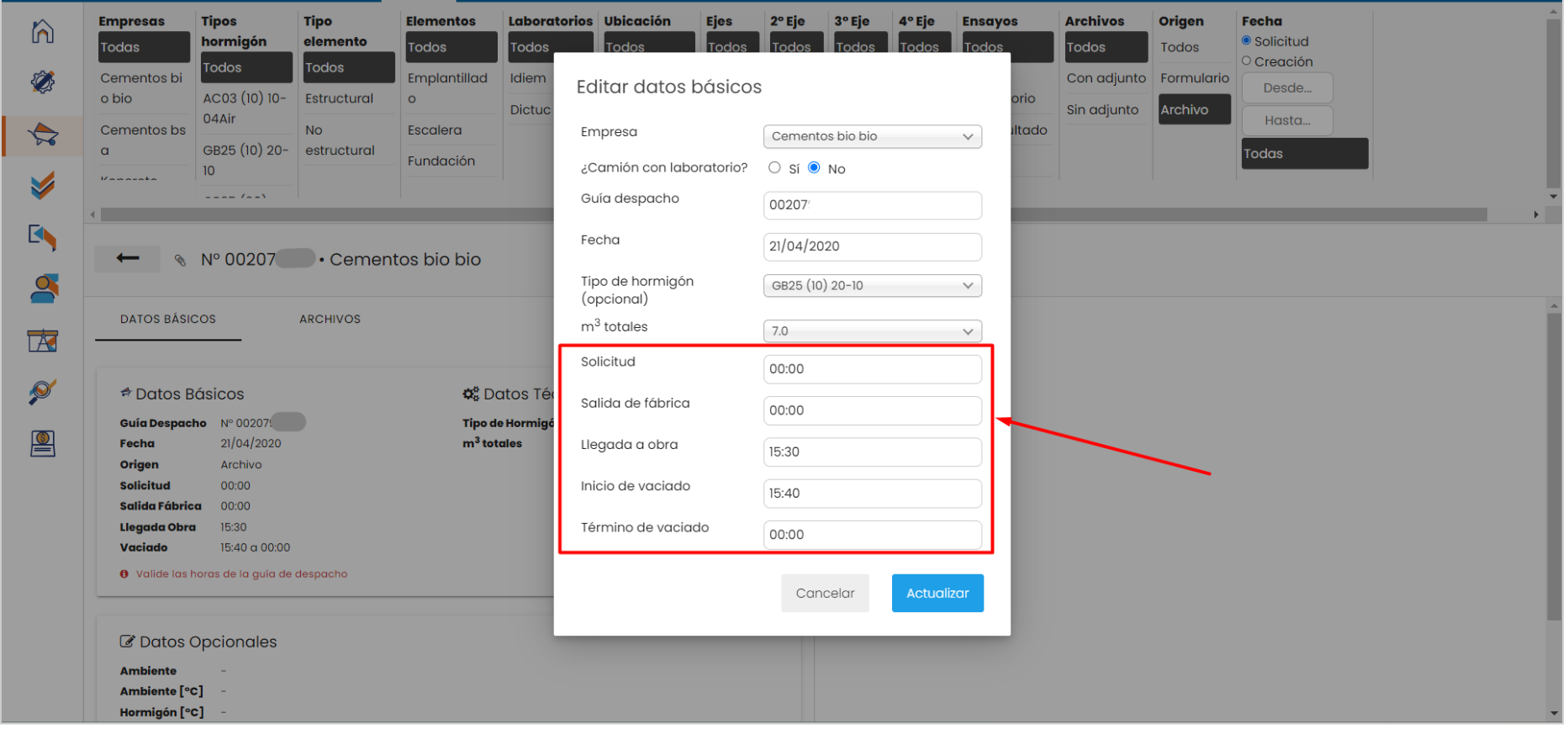
Task: Select No for camión con laboratorio
Action: [x=814, y=168]
